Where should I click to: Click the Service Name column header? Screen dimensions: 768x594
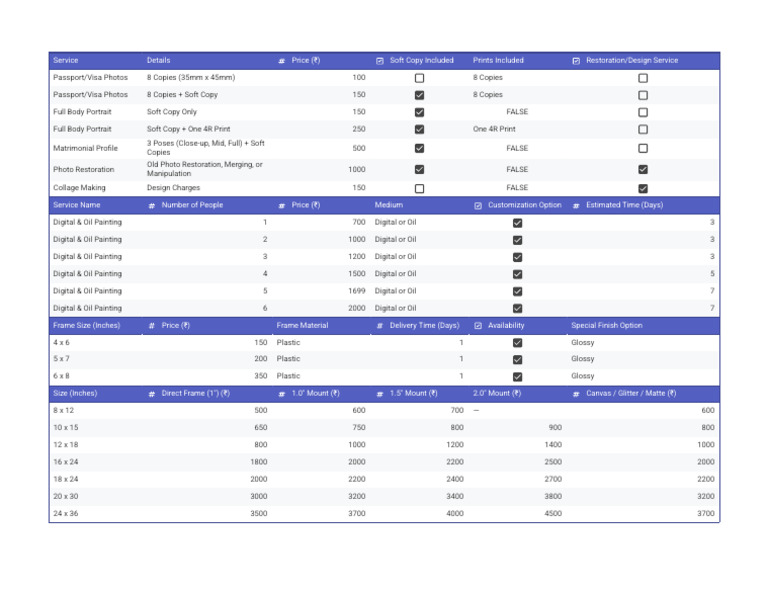click(x=76, y=205)
